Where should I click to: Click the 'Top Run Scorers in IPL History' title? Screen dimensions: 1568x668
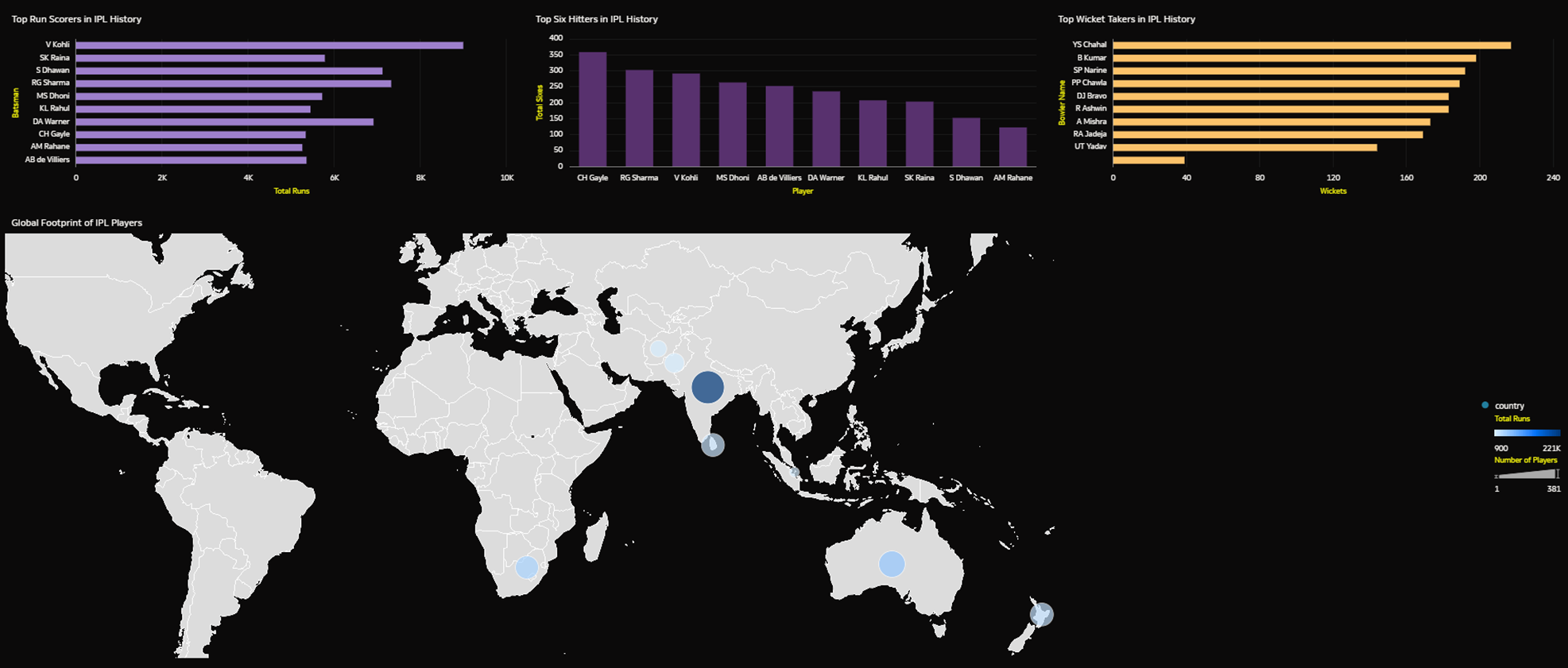(x=76, y=19)
